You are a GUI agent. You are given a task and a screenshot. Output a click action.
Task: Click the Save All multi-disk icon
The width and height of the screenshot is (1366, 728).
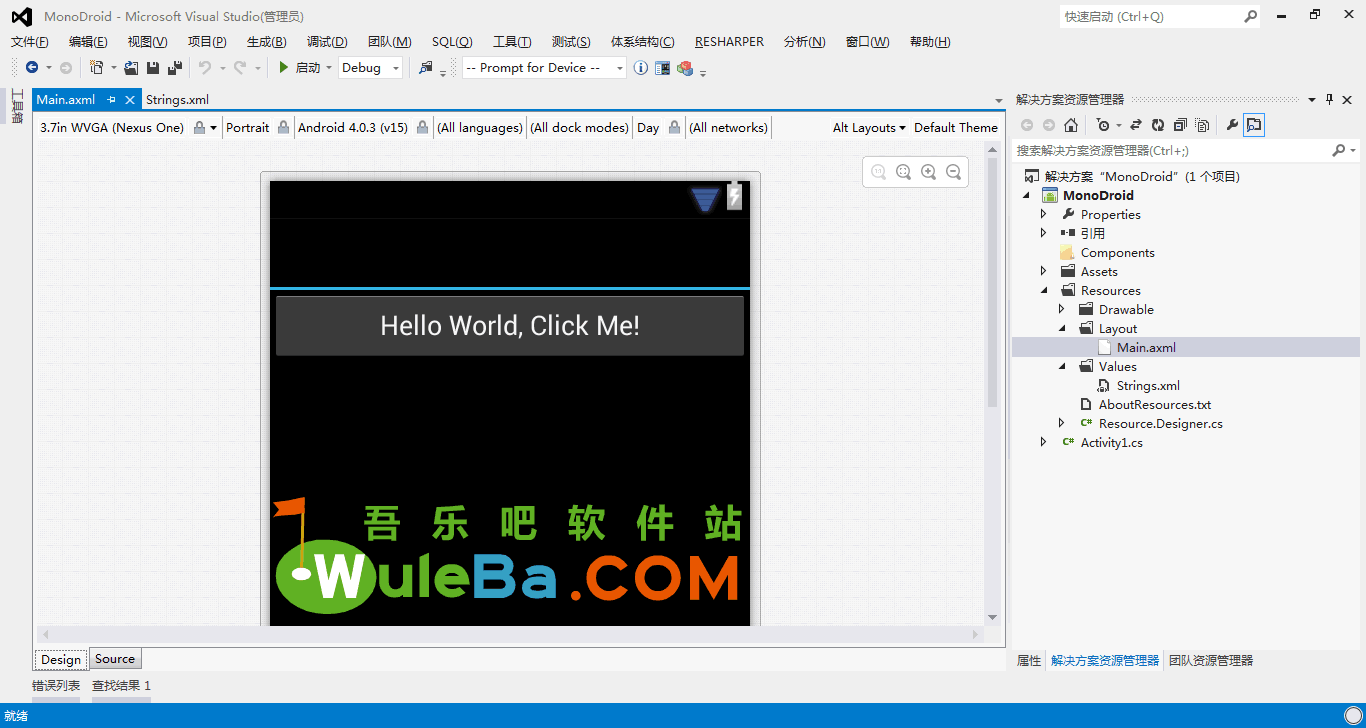(175, 67)
